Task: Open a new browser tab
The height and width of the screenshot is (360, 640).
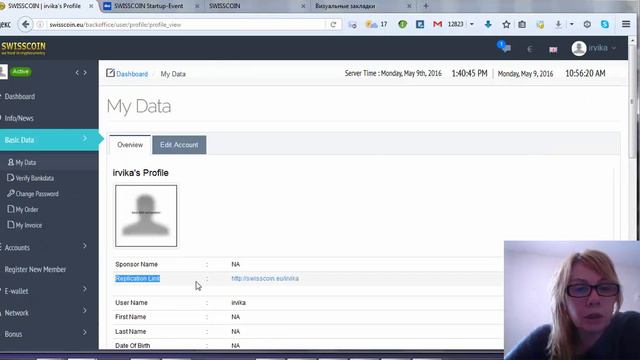Action: pyautogui.click(x=426, y=6)
